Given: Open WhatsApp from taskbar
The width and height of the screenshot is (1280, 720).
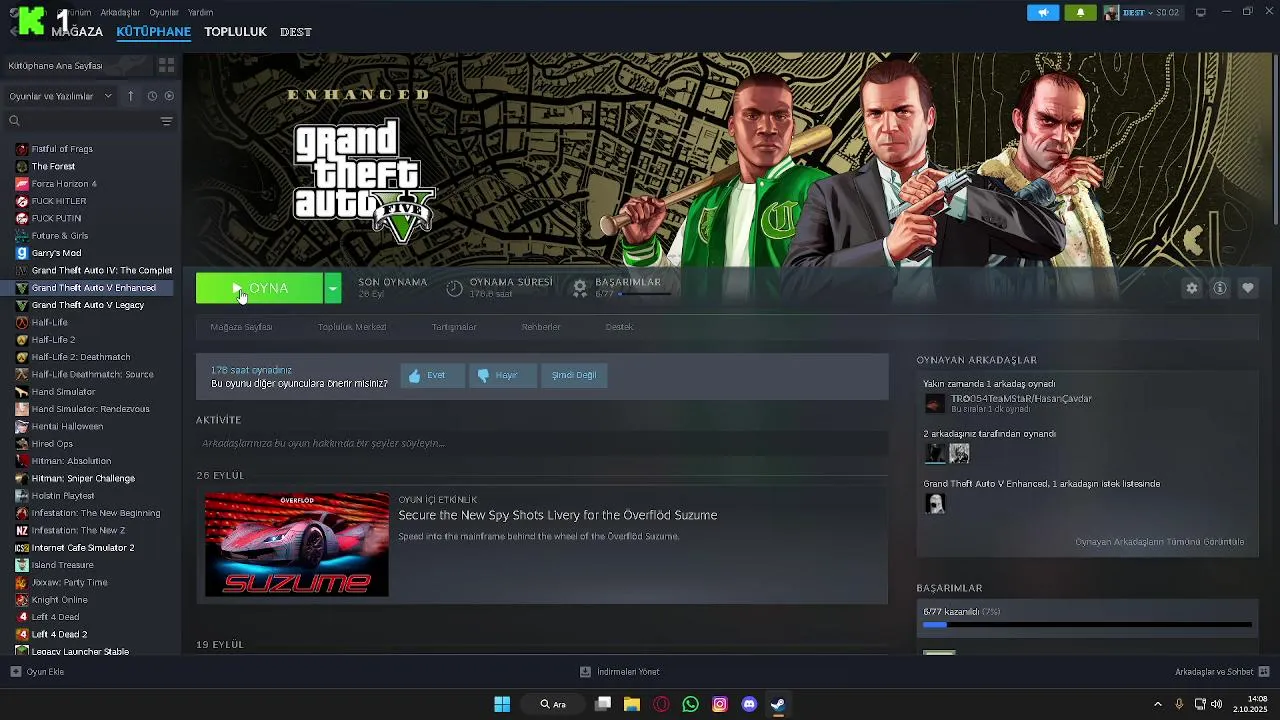Looking at the screenshot, I should (690, 704).
